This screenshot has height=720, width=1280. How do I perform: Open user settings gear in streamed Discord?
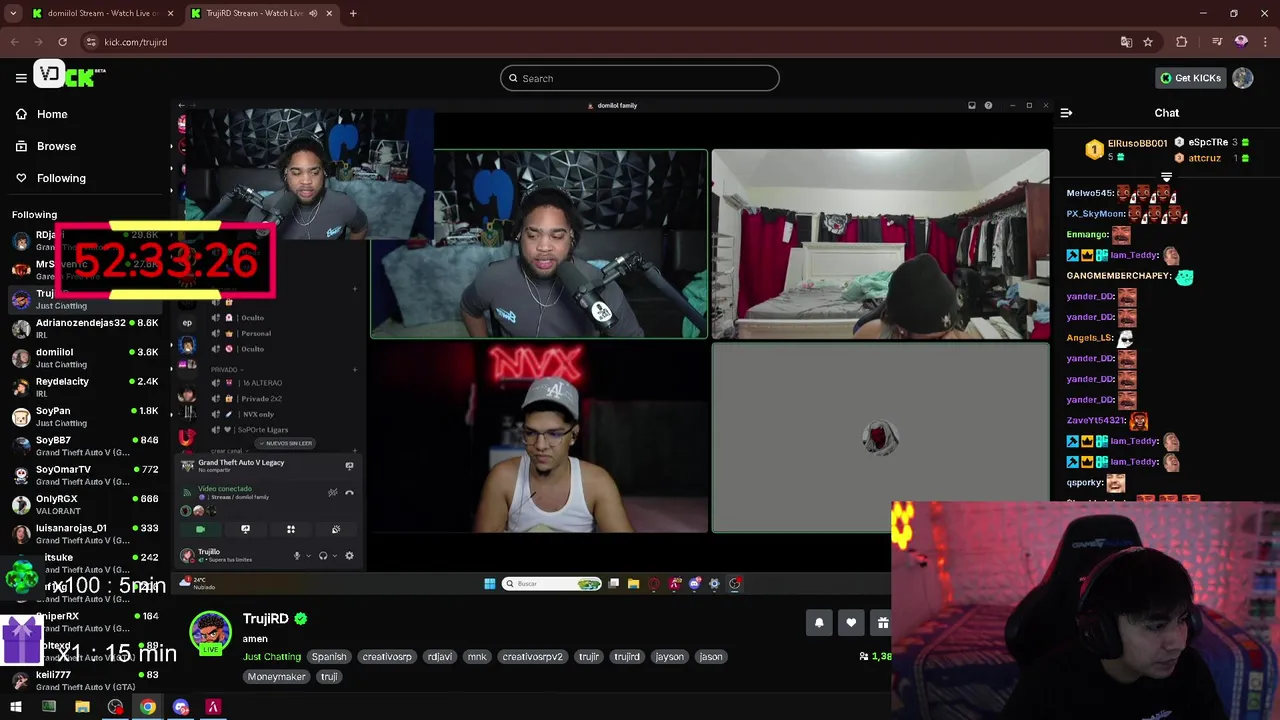[349, 556]
